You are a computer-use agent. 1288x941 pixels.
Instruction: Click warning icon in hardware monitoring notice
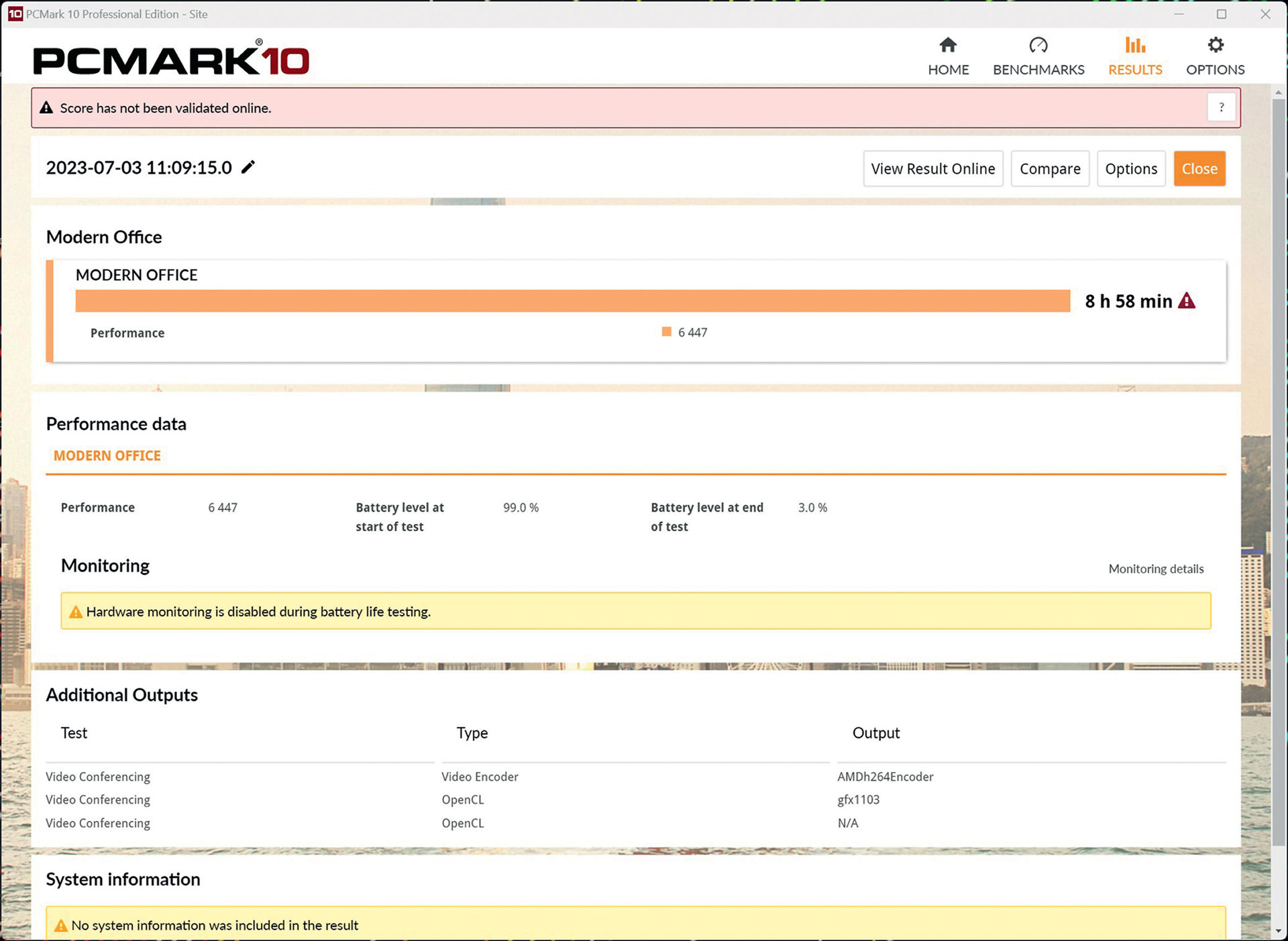point(76,612)
